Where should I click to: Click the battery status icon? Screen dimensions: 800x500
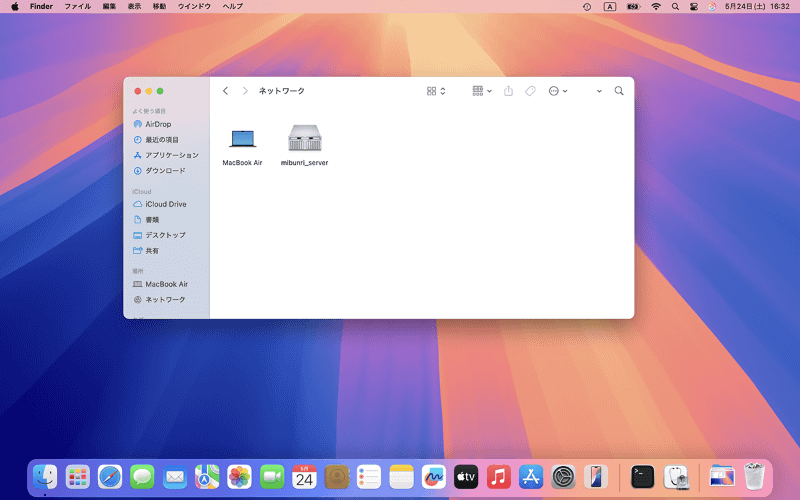pos(633,7)
